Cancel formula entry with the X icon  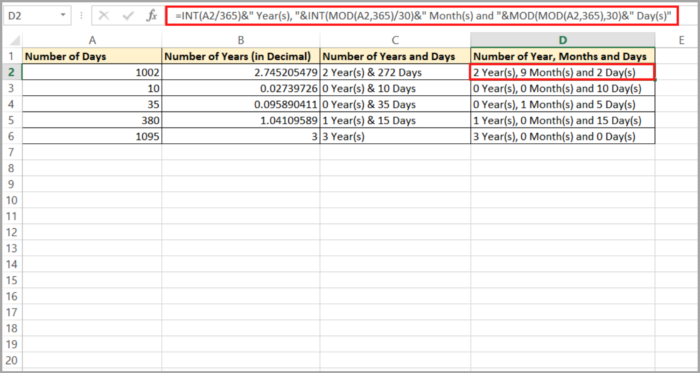pyautogui.click(x=104, y=16)
